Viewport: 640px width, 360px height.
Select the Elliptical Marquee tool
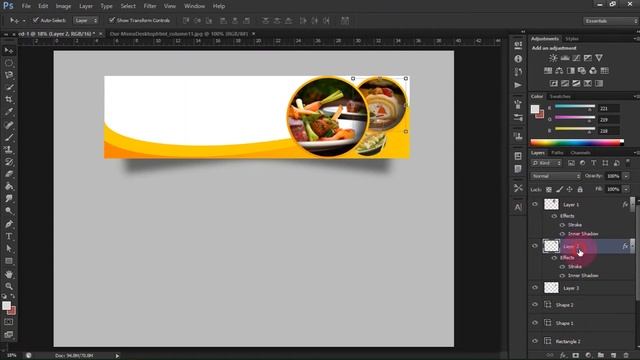[9, 63]
